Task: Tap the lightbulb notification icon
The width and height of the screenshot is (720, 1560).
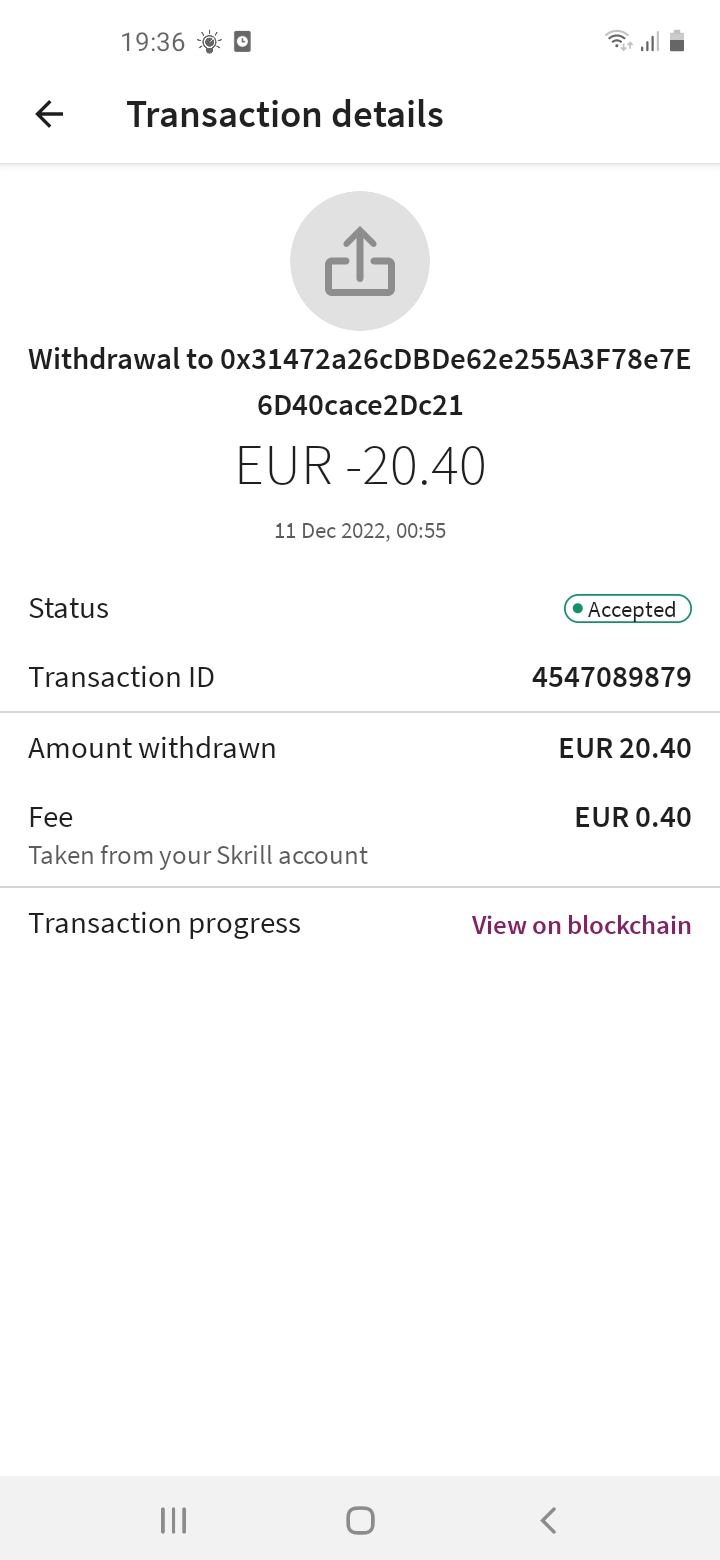Action: point(209,42)
